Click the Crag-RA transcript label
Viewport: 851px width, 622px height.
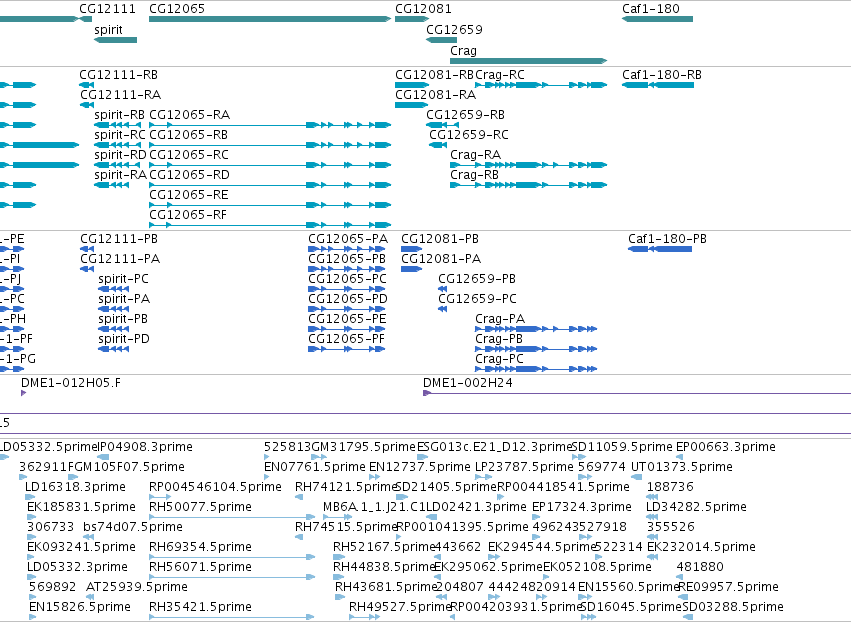[x=475, y=155]
